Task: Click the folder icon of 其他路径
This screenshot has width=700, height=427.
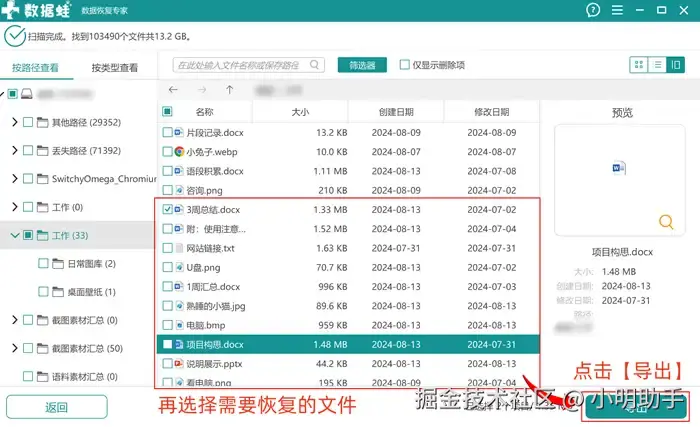Action: click(x=42, y=122)
